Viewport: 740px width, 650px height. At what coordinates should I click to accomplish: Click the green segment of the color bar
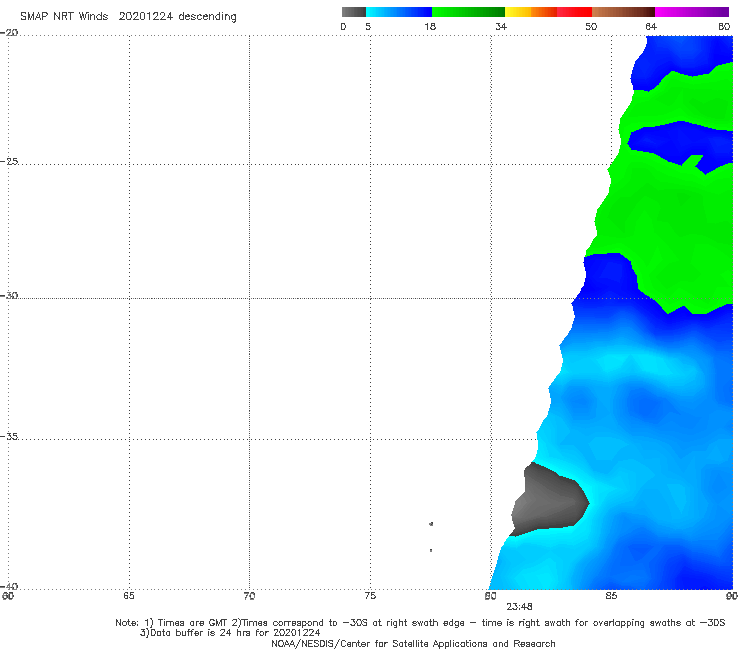coord(468,12)
